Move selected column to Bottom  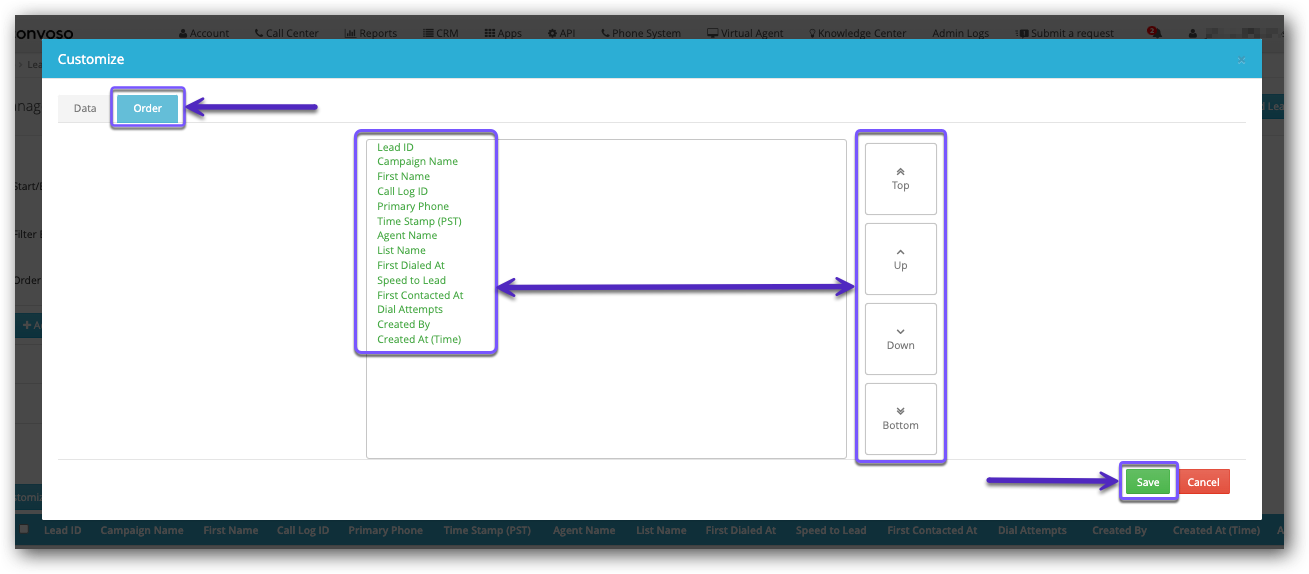click(x=900, y=418)
